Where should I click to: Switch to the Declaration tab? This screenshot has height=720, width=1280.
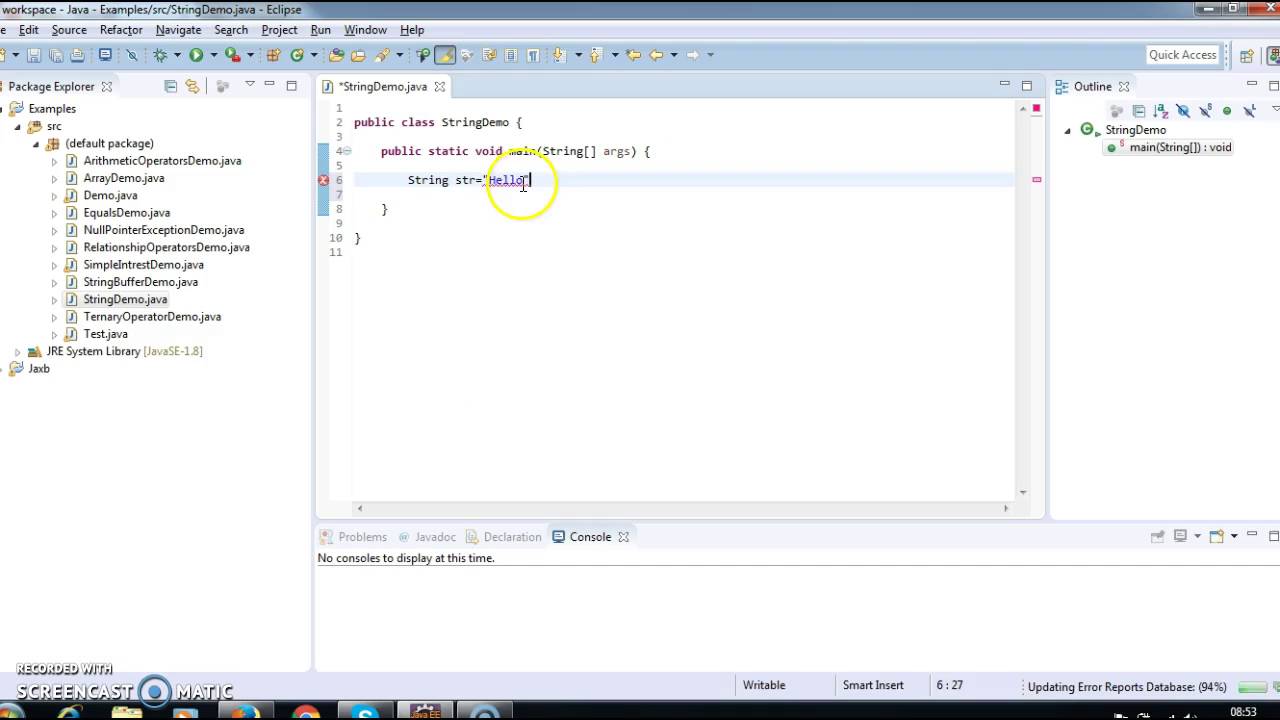point(503,537)
